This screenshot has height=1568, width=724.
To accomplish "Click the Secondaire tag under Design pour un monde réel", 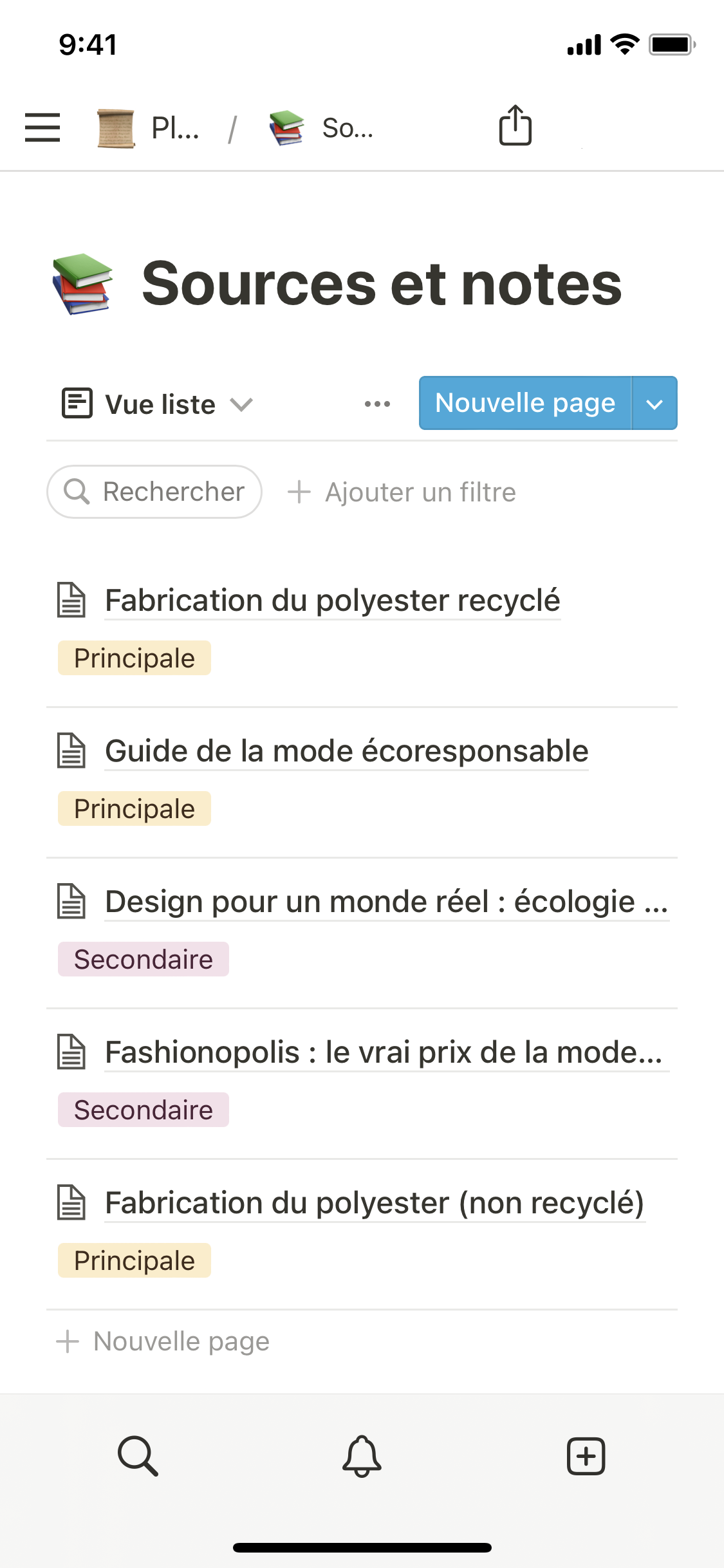I will (x=144, y=959).
